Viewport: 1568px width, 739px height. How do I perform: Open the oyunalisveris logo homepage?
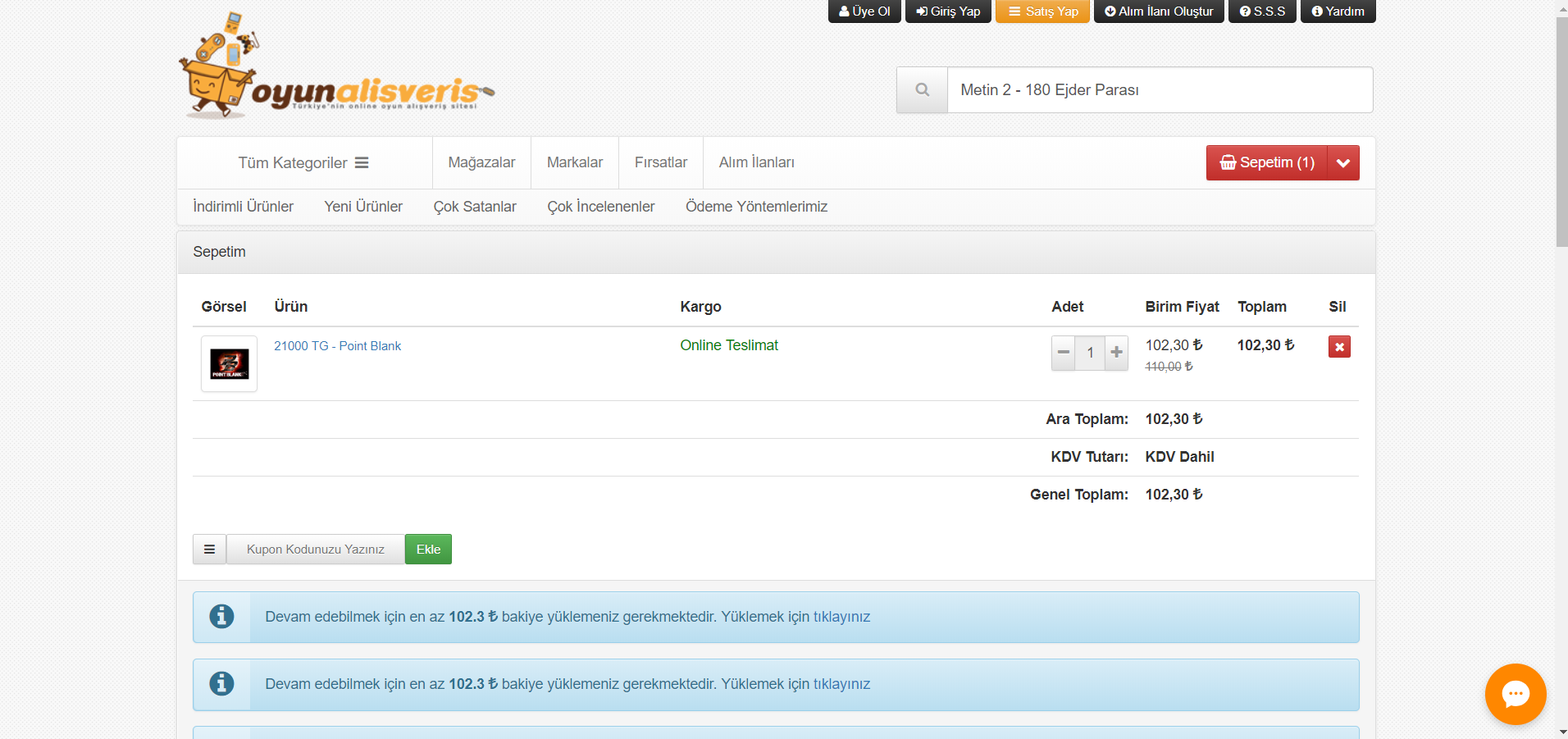pyautogui.click(x=336, y=66)
